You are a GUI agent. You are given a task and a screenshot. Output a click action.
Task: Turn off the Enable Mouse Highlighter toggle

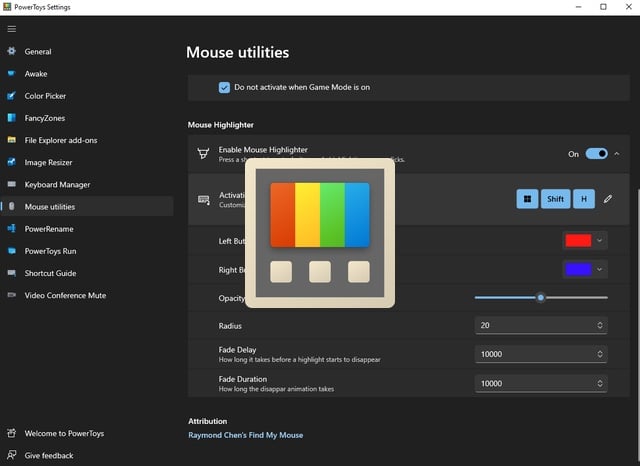[596, 154]
